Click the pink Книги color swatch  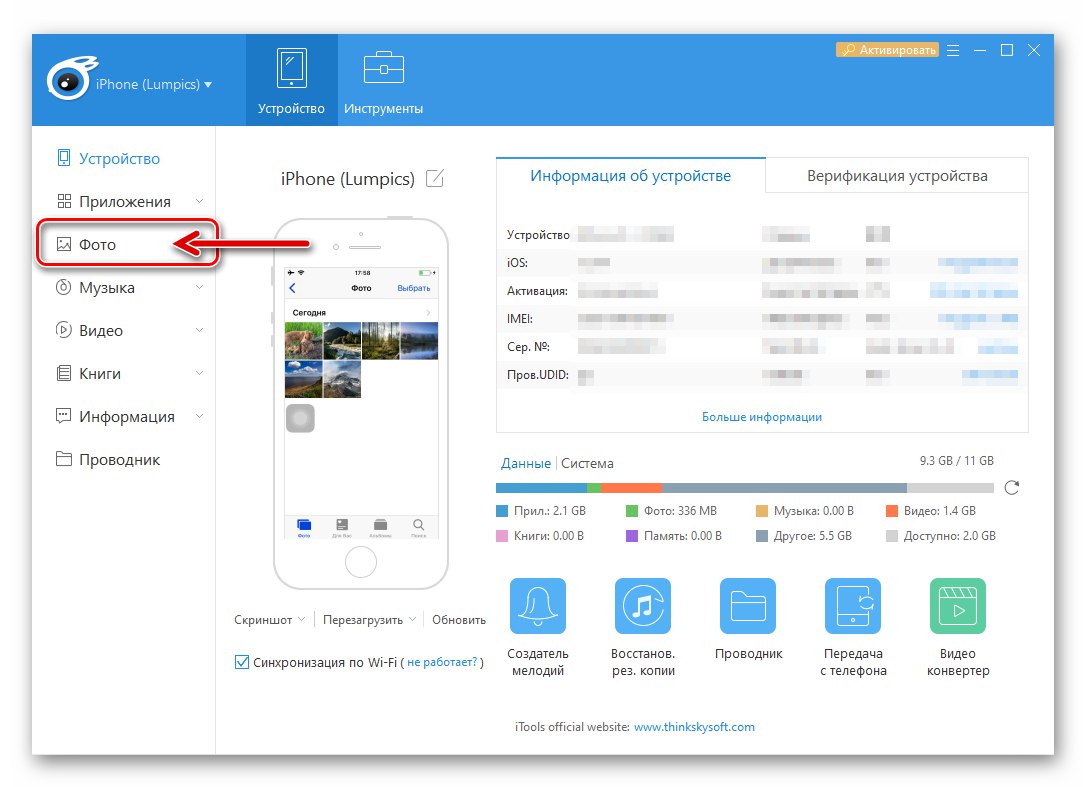[x=502, y=536]
